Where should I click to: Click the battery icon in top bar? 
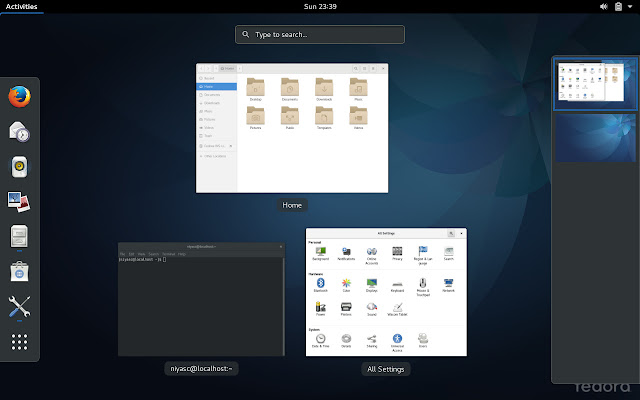point(618,7)
